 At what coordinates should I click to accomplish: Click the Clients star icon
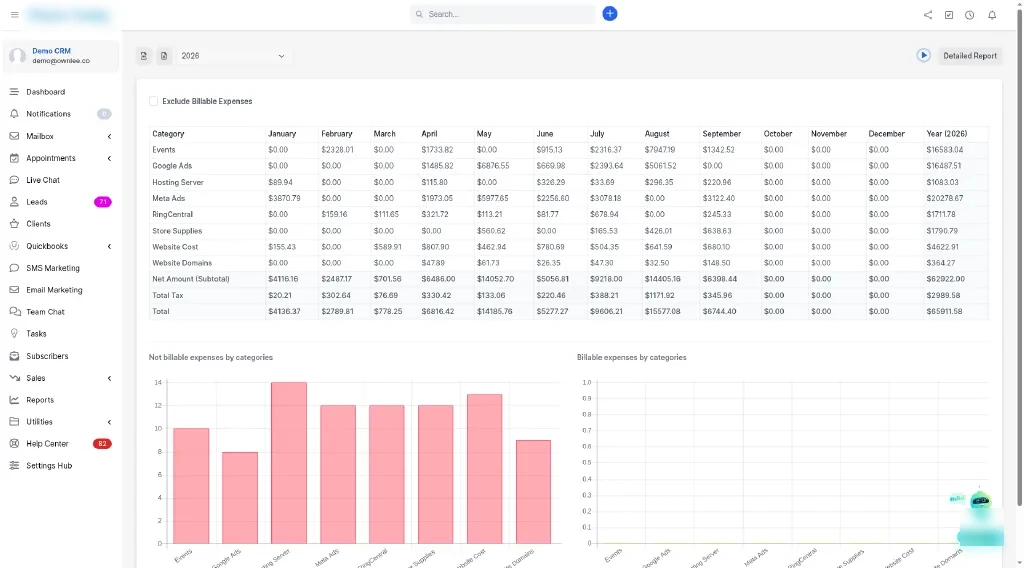tap(14, 223)
